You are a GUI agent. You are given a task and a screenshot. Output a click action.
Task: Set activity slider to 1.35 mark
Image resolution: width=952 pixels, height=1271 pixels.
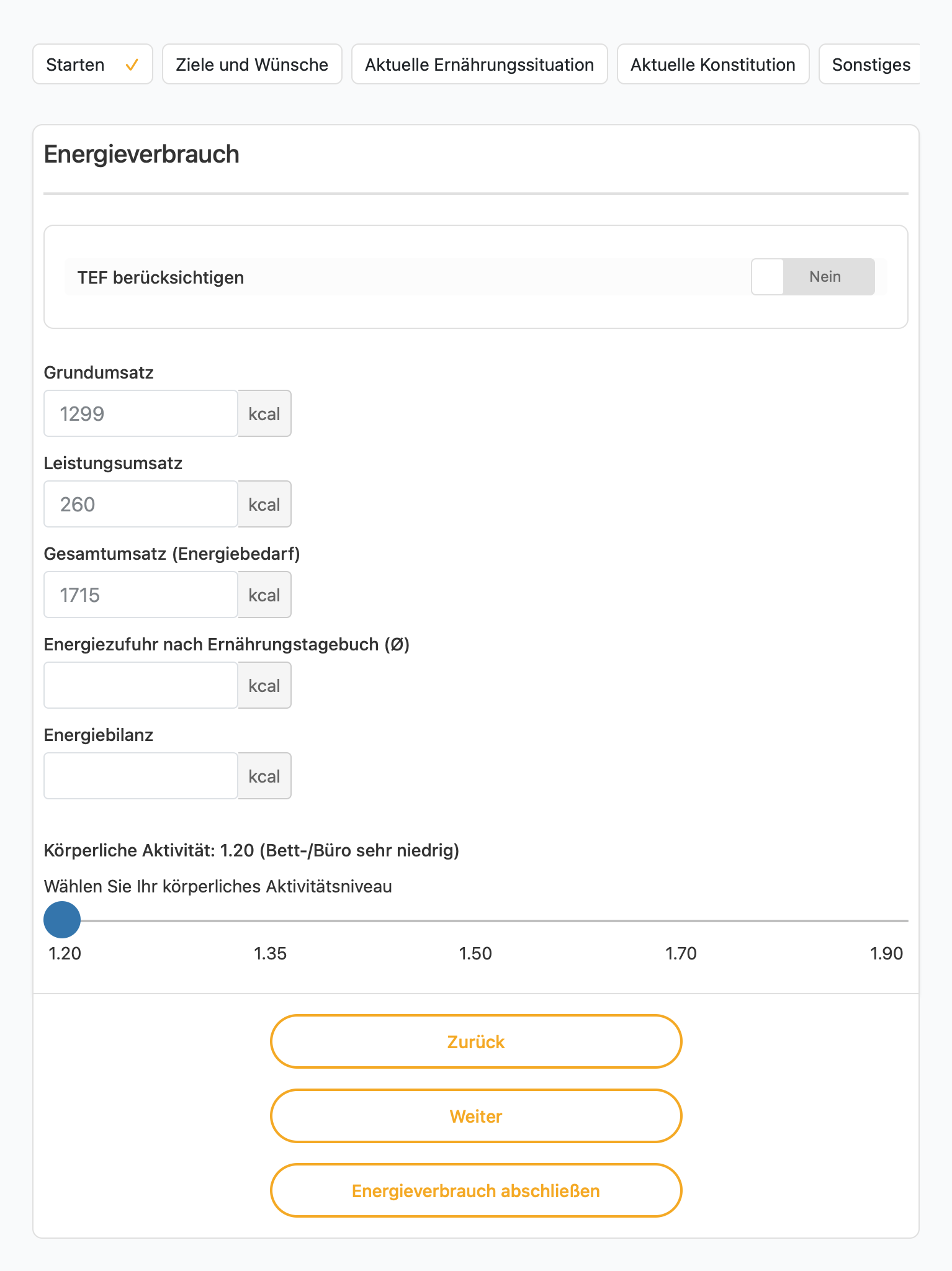271,921
